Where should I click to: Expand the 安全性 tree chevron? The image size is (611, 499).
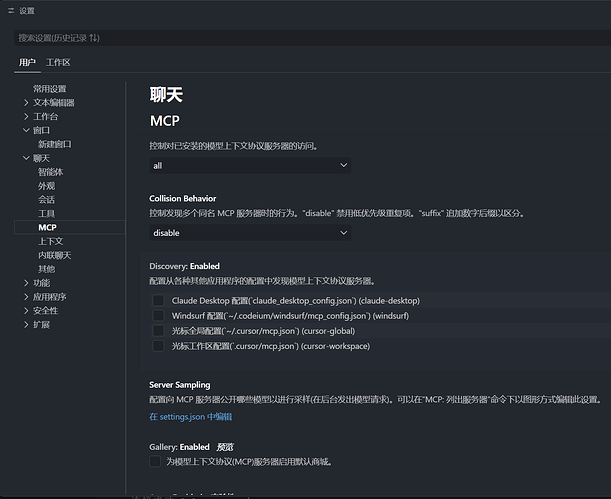coord(26,310)
